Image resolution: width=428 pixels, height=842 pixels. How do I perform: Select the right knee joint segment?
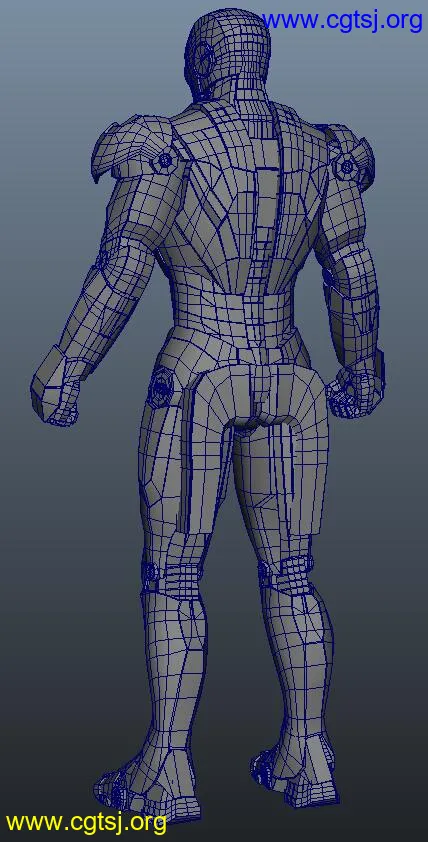pos(286,574)
